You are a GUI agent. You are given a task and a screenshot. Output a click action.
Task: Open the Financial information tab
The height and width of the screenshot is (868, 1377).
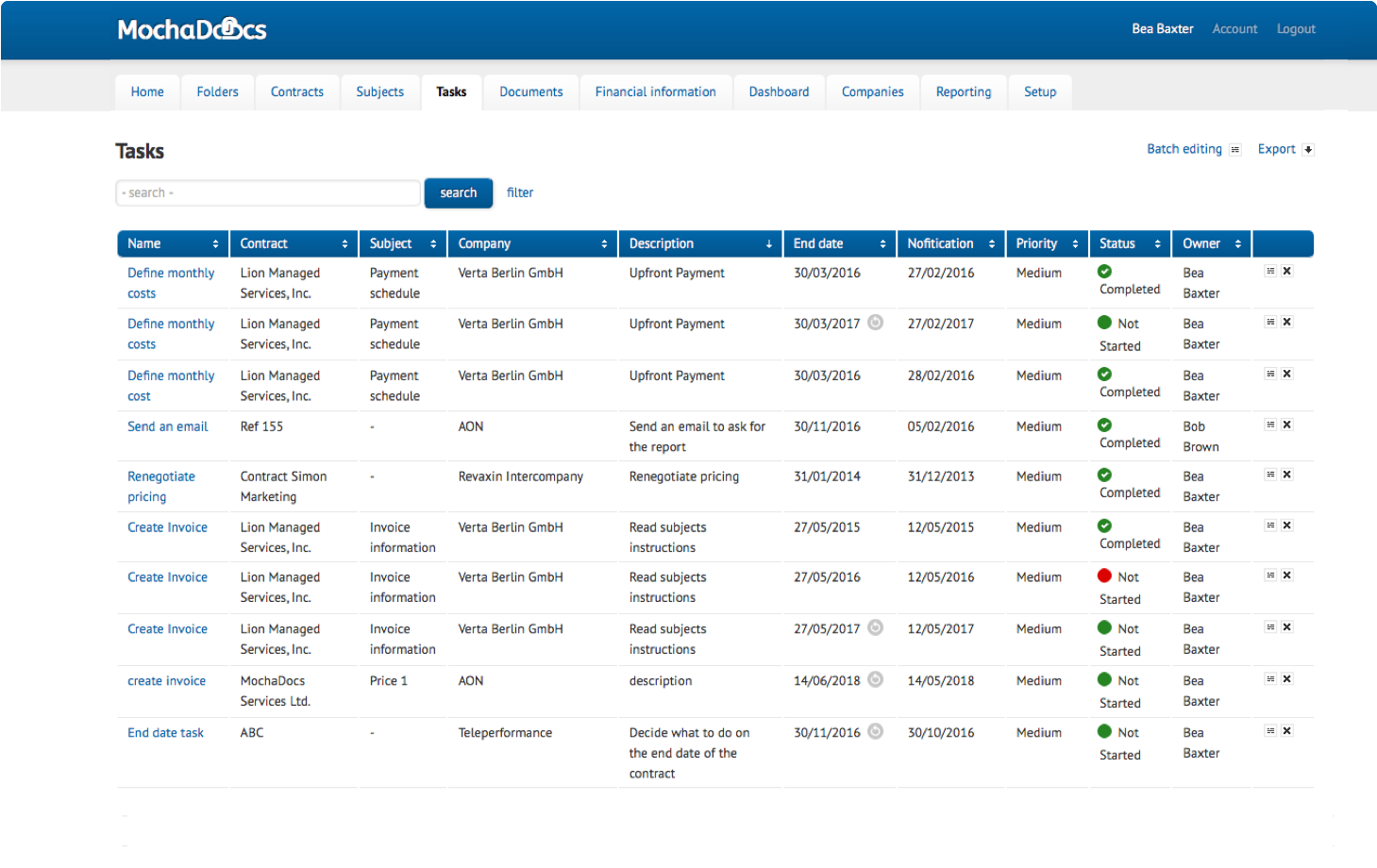pos(655,92)
